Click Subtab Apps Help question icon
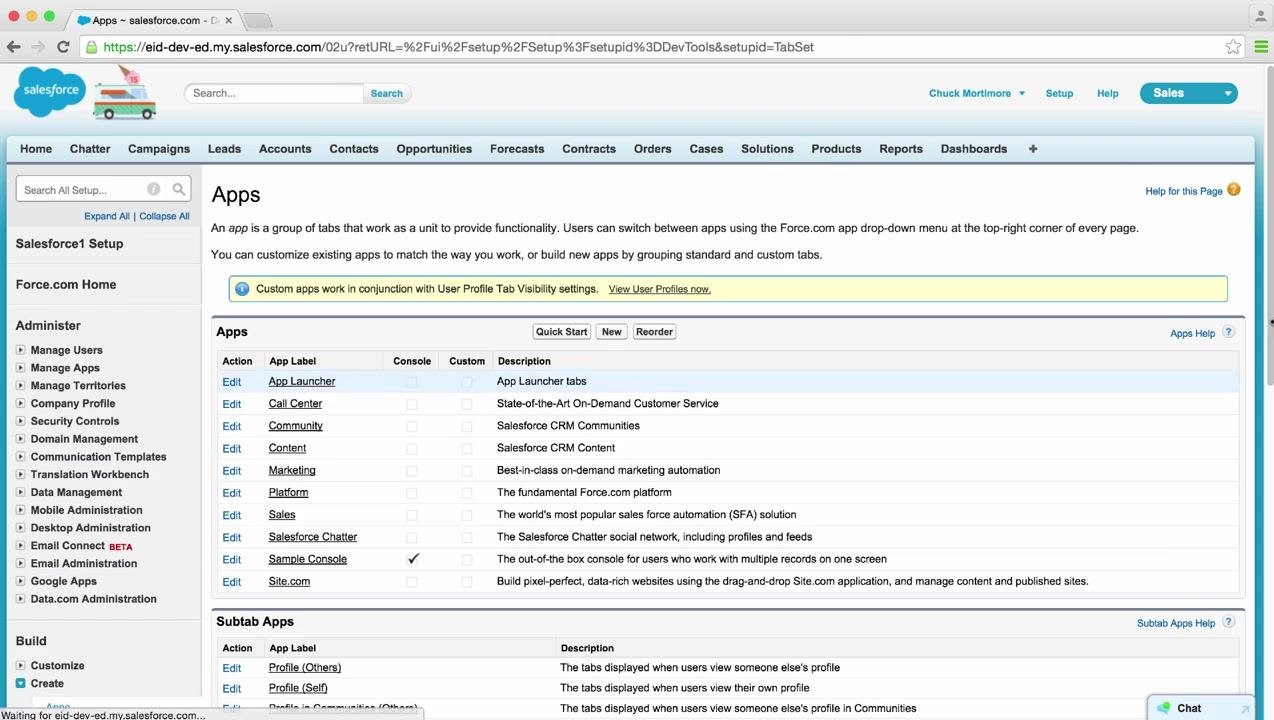1274x720 pixels. coord(1228,622)
